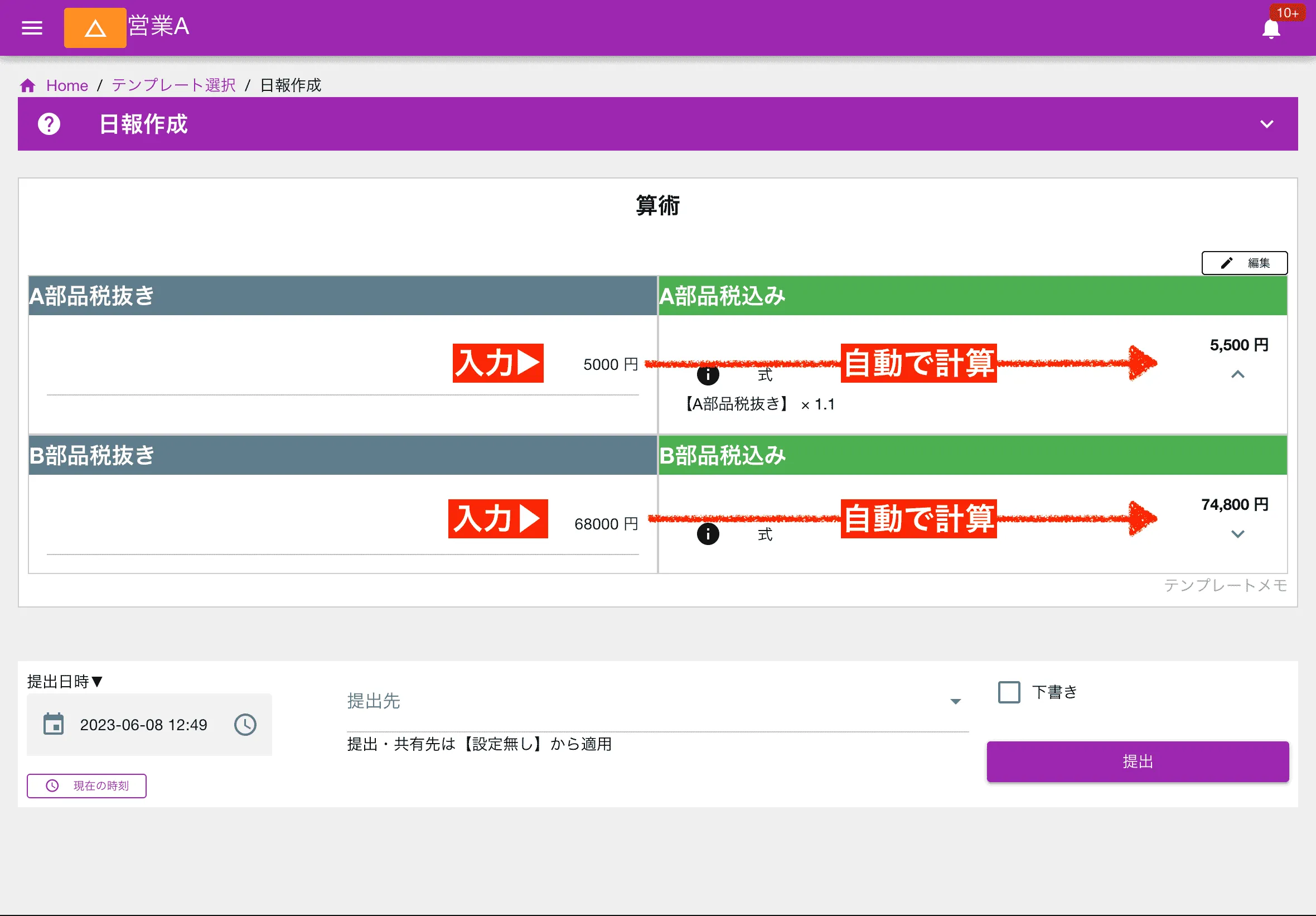Image resolution: width=1316 pixels, height=916 pixels.
Task: Open the hamburger navigation menu
Action: [x=32, y=27]
